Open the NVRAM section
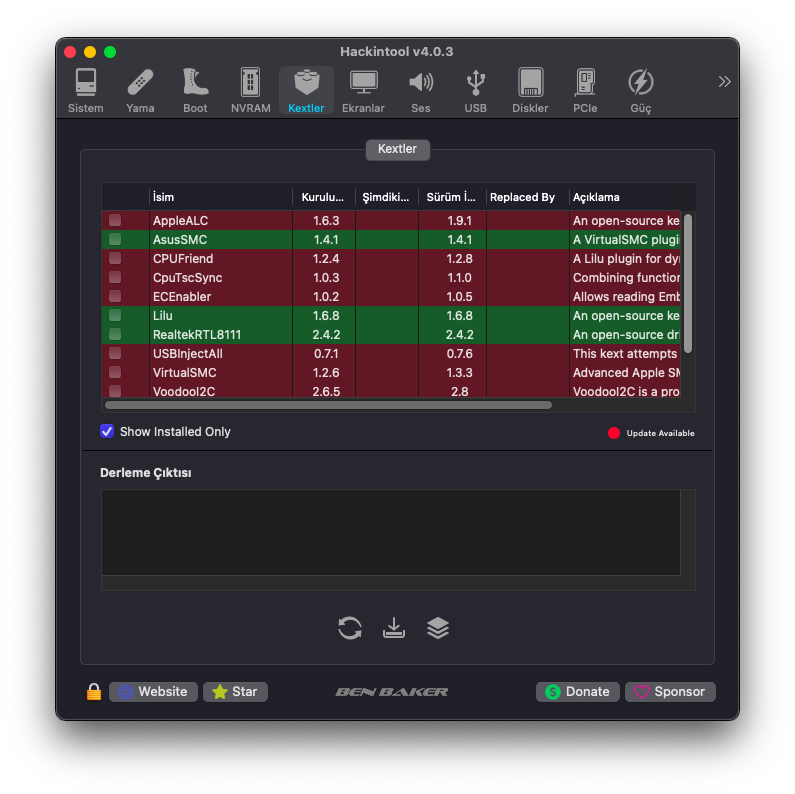The height and width of the screenshot is (794, 795). (x=250, y=90)
